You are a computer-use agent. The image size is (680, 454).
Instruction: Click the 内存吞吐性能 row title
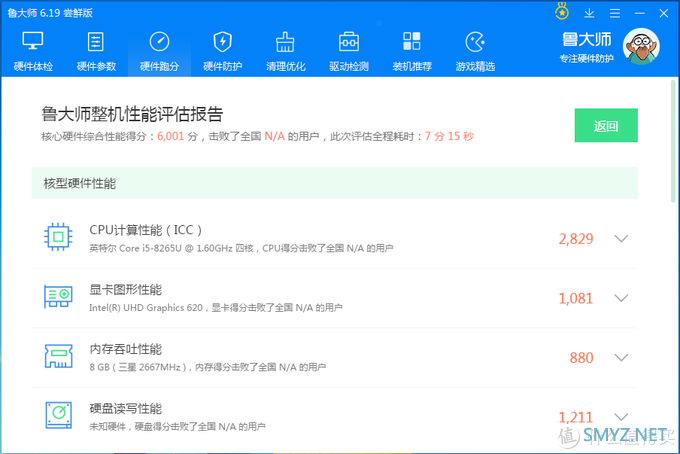click(125, 349)
